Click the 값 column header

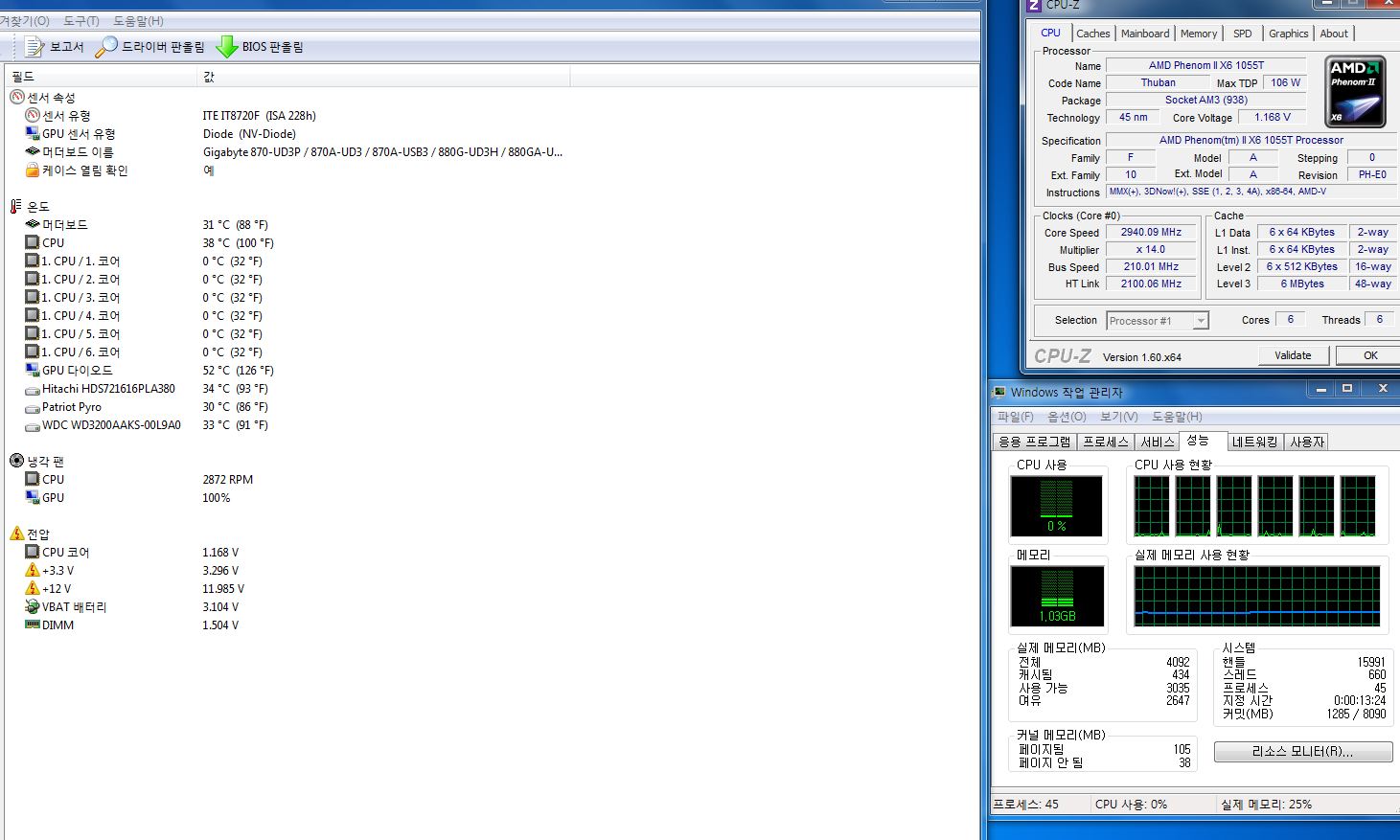383,76
